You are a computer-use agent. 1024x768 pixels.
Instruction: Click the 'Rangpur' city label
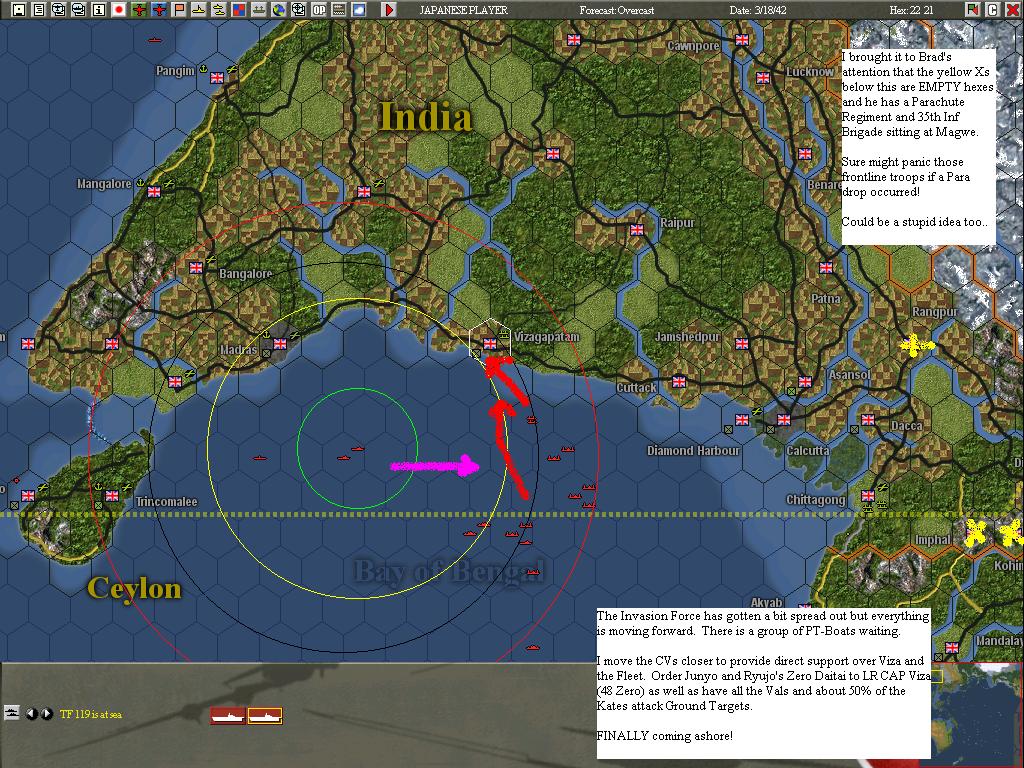click(935, 312)
